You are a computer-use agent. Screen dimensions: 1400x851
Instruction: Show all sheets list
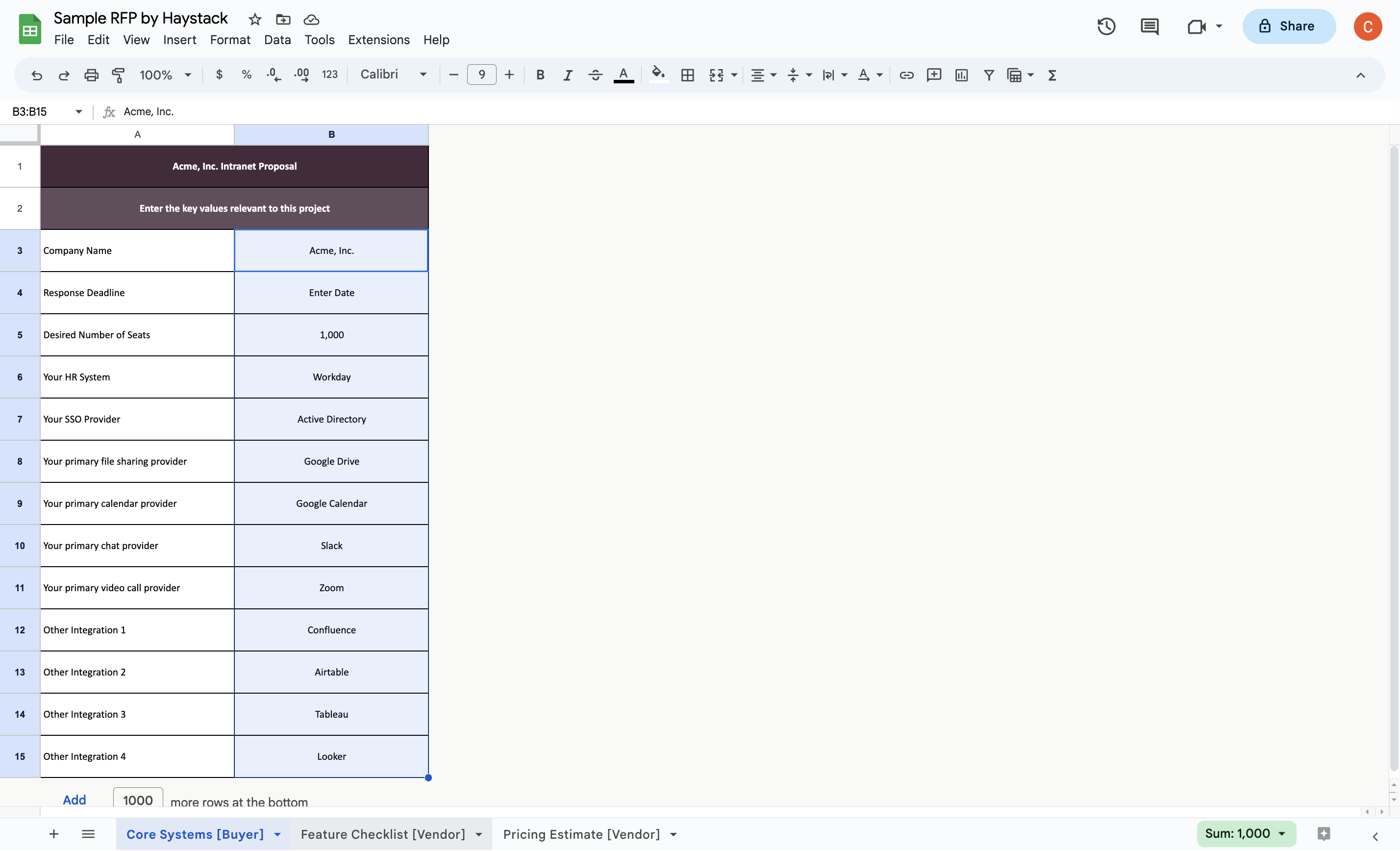tap(88, 834)
